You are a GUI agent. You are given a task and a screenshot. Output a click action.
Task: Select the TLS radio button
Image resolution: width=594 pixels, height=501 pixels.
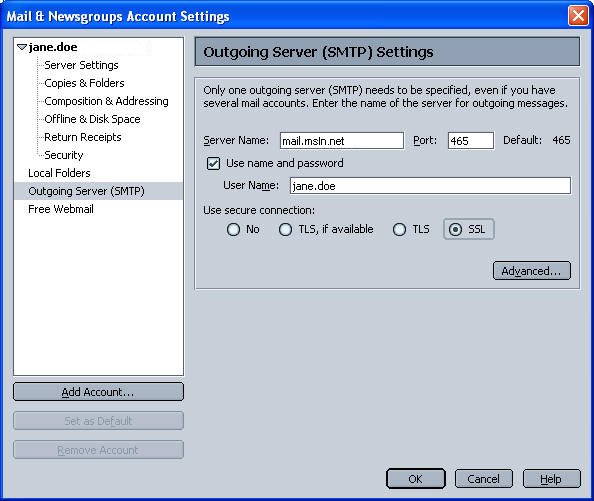click(399, 229)
